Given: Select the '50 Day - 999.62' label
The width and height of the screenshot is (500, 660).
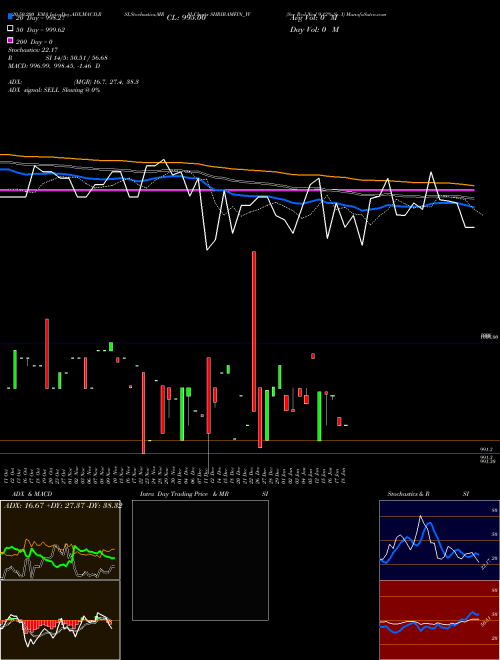Looking at the screenshot, I should click(40, 29).
